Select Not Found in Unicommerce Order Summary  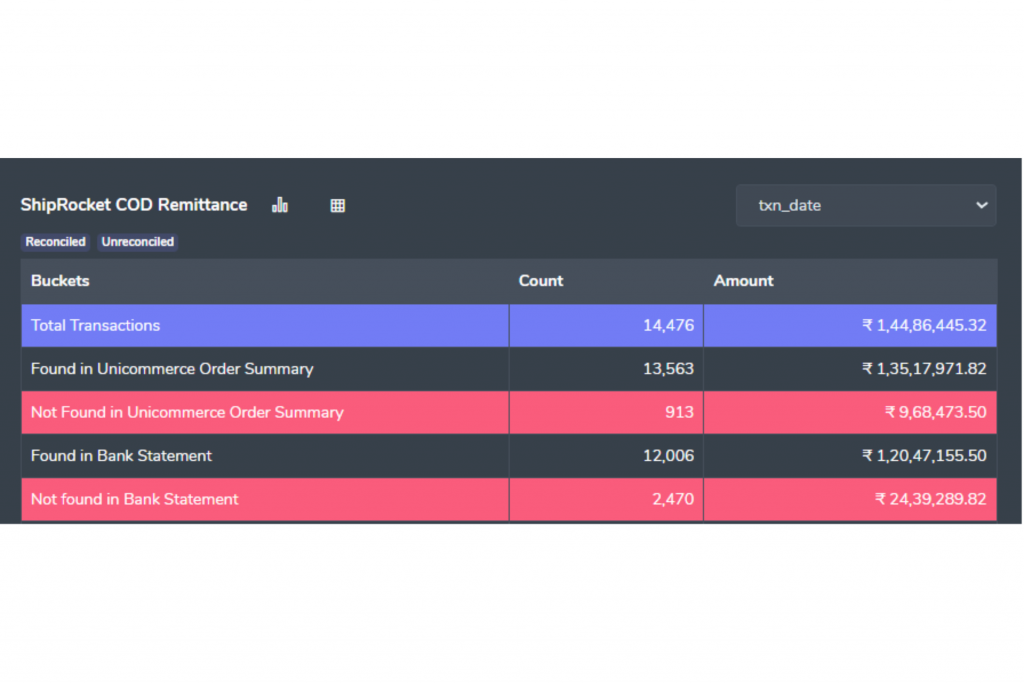pos(187,412)
